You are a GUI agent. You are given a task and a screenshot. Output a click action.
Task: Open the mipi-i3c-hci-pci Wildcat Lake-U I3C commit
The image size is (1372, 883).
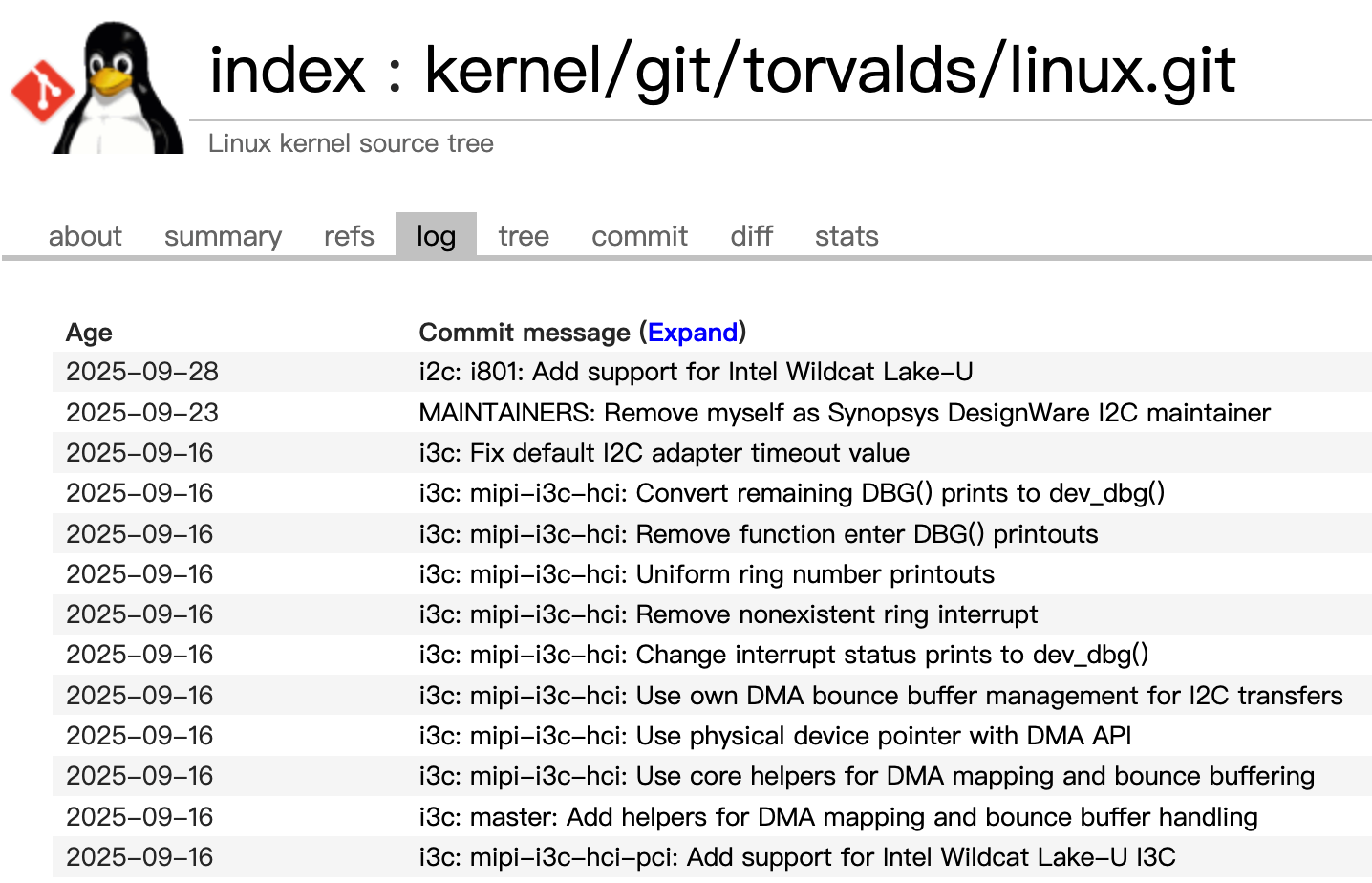coord(797,857)
